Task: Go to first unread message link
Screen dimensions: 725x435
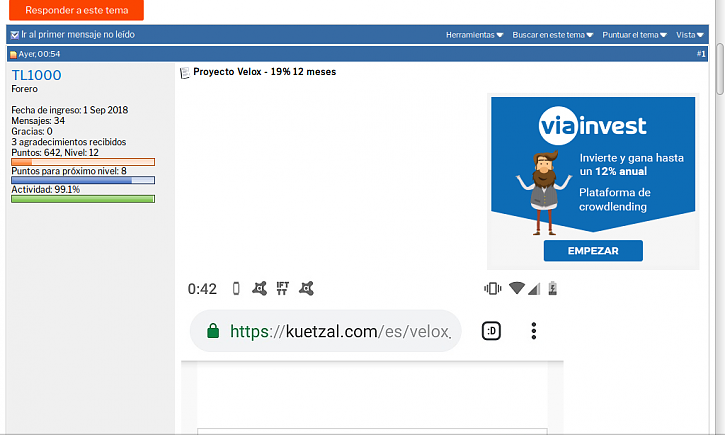Action: pos(78,35)
